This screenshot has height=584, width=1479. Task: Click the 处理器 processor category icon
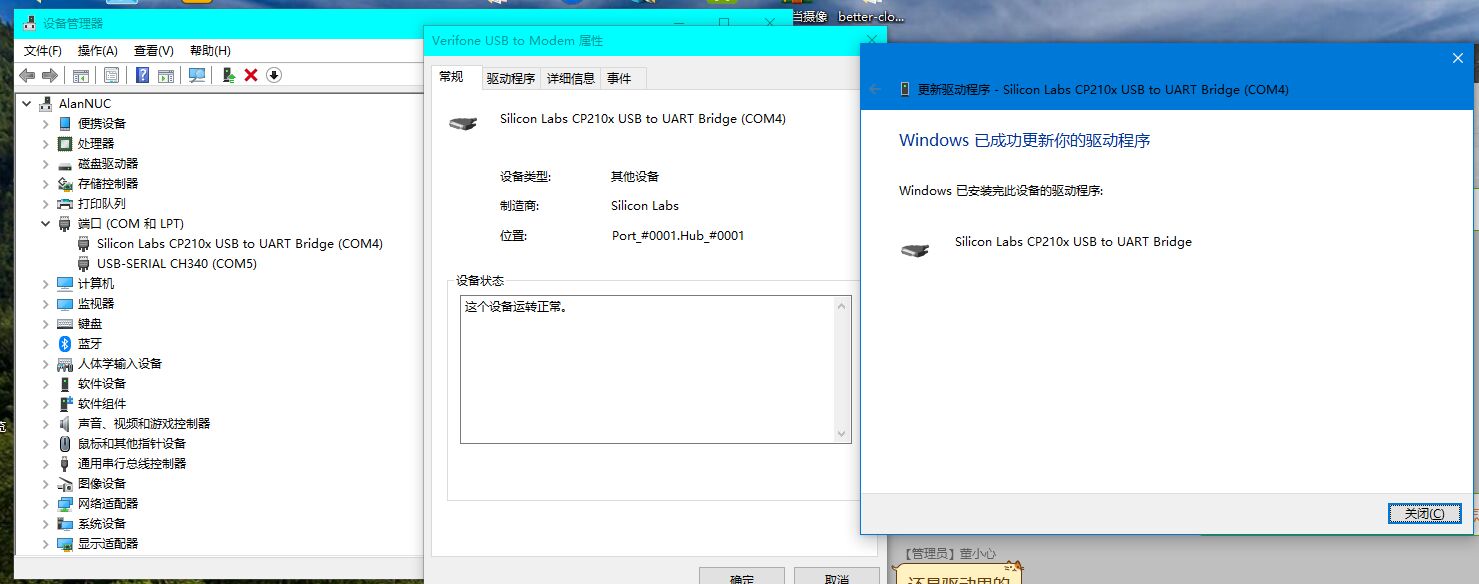65,143
